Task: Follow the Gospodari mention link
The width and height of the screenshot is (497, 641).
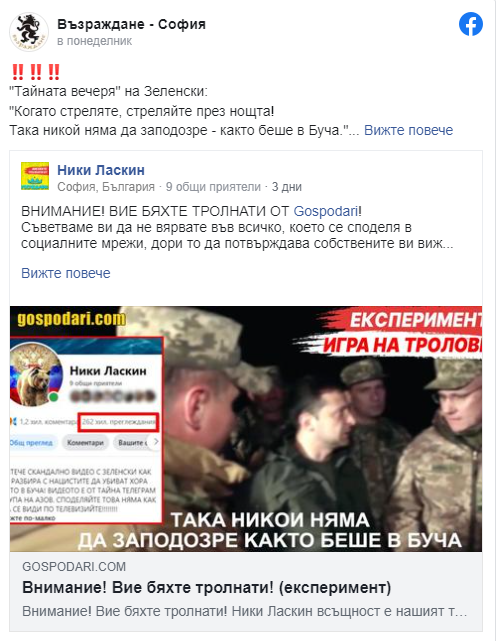Action: 326,211
